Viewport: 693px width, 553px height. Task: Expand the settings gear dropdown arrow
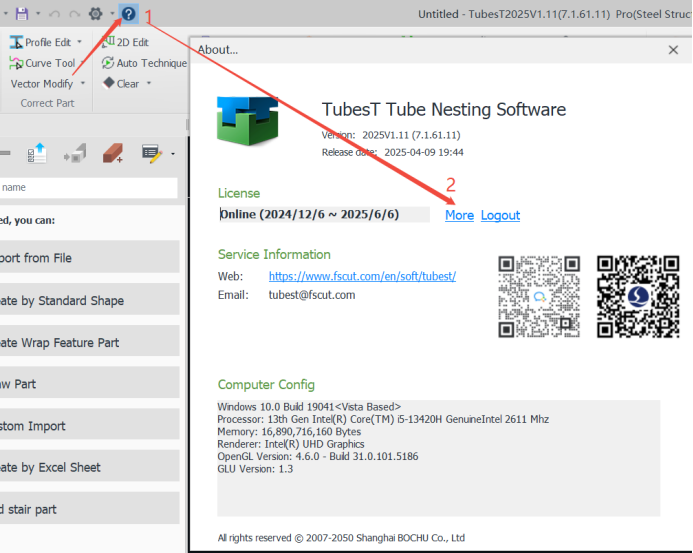click(112, 14)
